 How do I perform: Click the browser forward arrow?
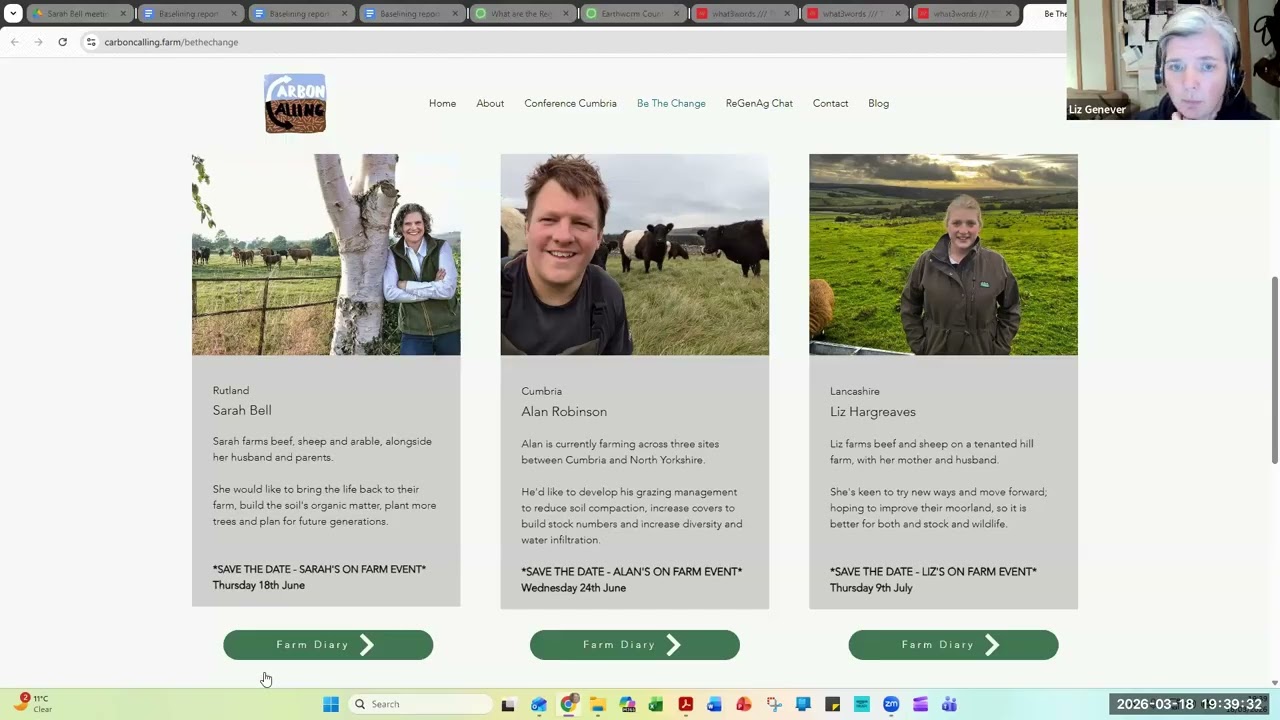[x=38, y=42]
